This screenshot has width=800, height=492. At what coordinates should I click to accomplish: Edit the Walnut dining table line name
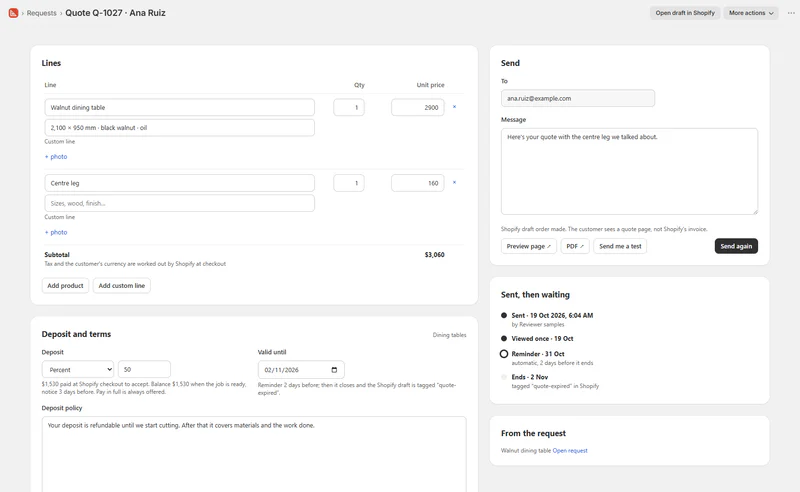pos(180,107)
